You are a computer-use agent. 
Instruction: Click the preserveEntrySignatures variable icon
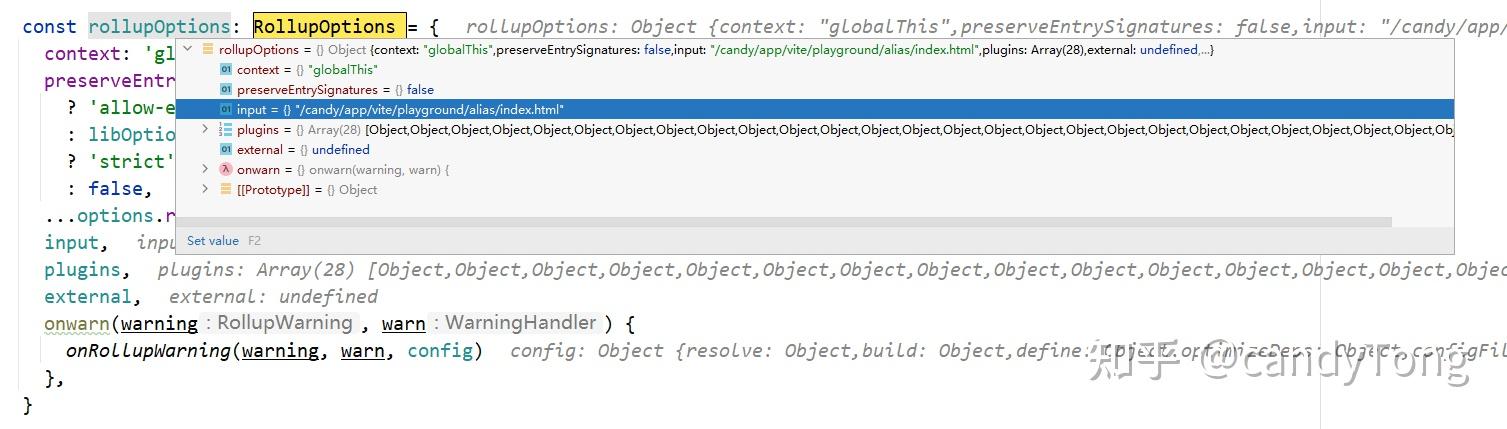coord(226,89)
